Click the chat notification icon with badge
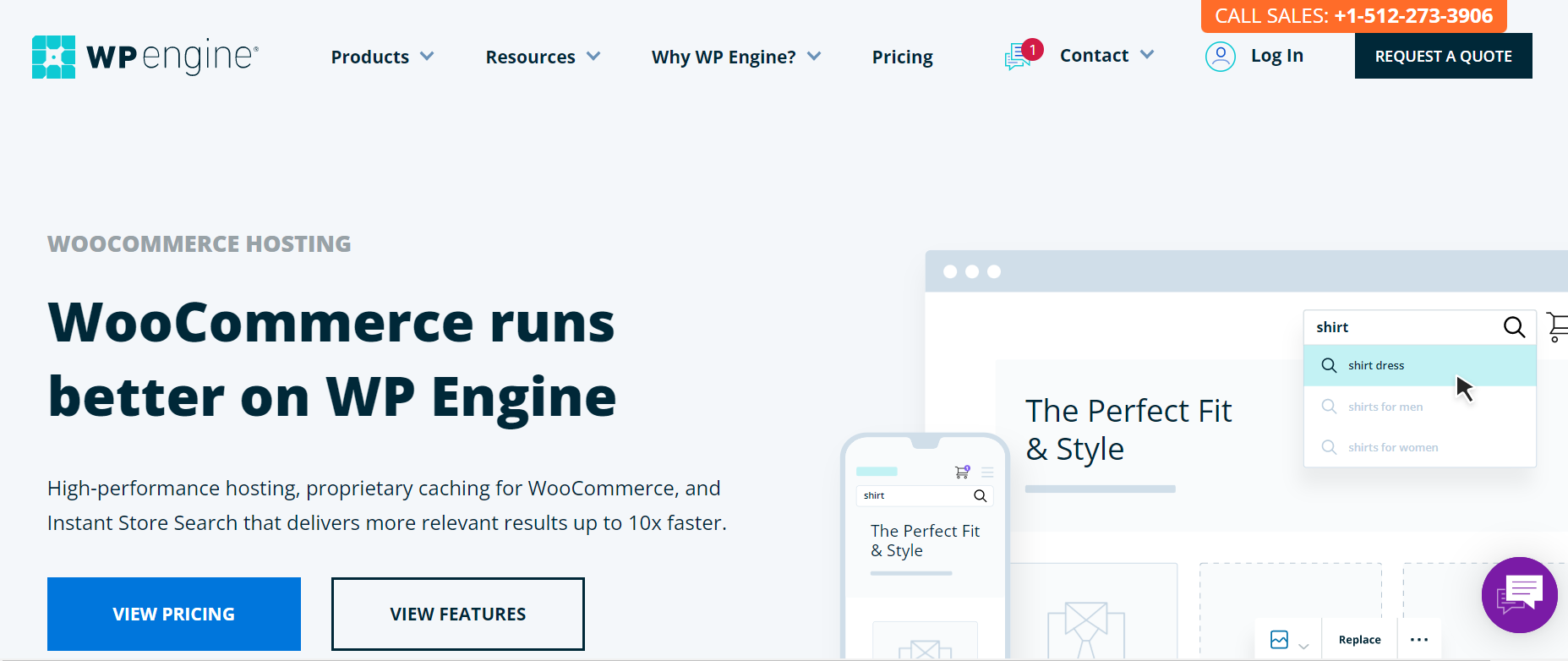1568x661 pixels. click(x=1023, y=55)
